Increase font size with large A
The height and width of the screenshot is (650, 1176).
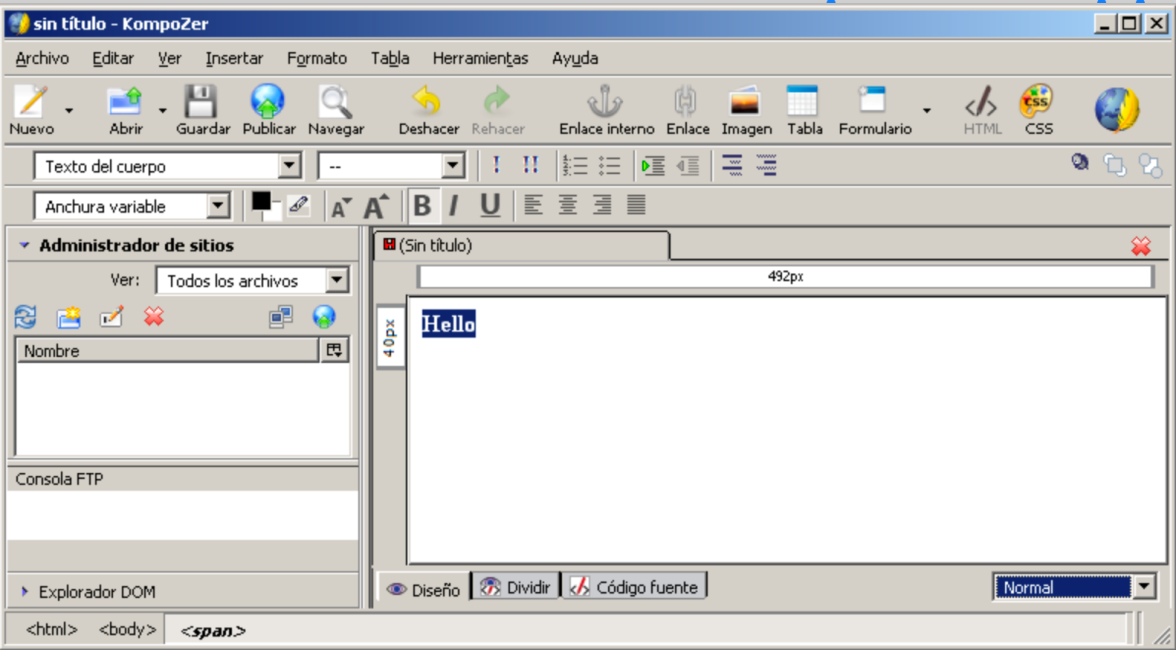(x=376, y=206)
